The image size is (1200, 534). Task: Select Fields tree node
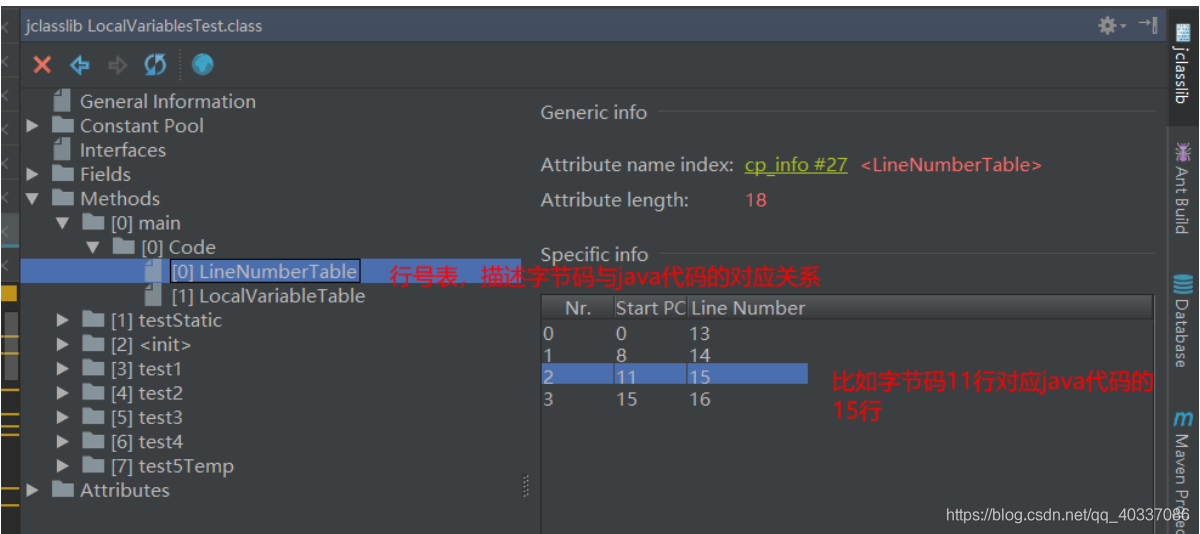[x=105, y=174]
